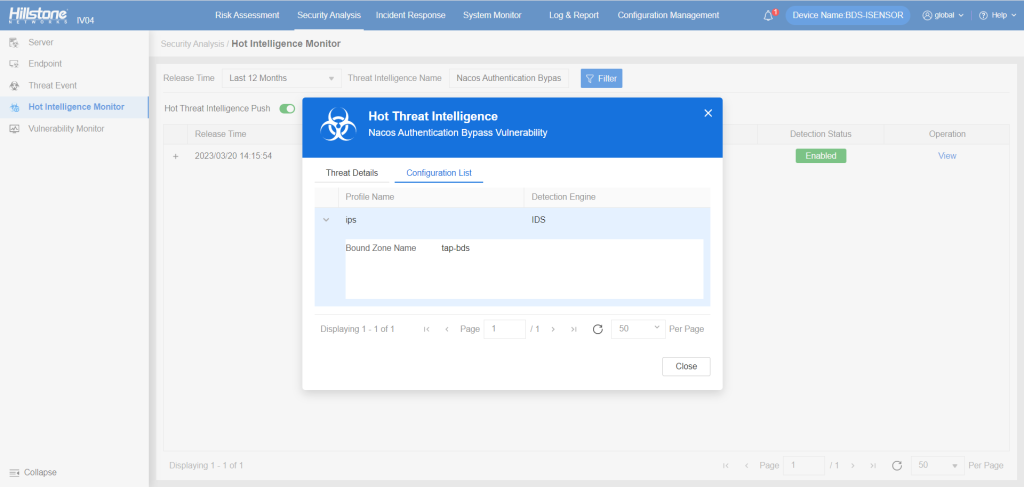Open the Log & Report menu
The height and width of the screenshot is (487, 1024).
[574, 15]
